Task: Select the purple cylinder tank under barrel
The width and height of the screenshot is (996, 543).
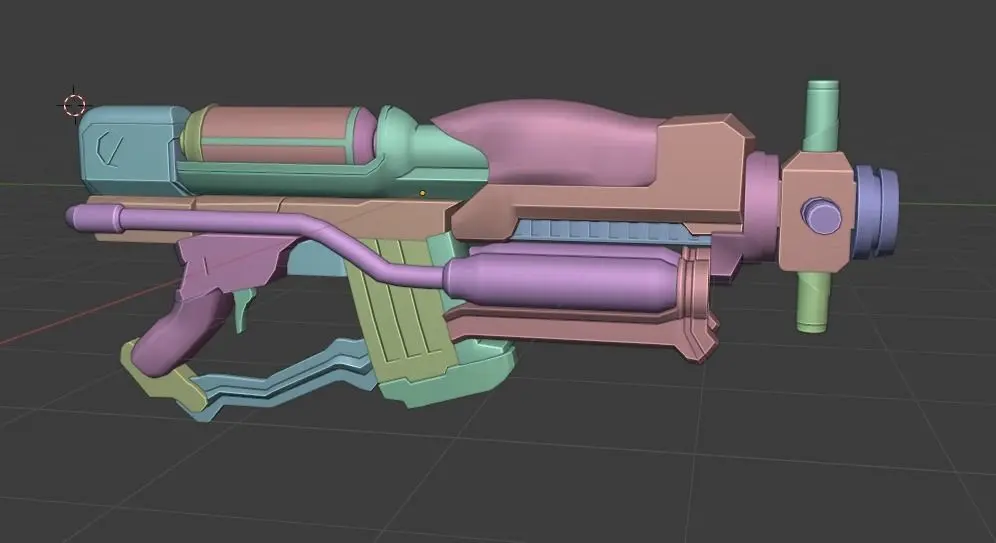Action: click(562, 283)
